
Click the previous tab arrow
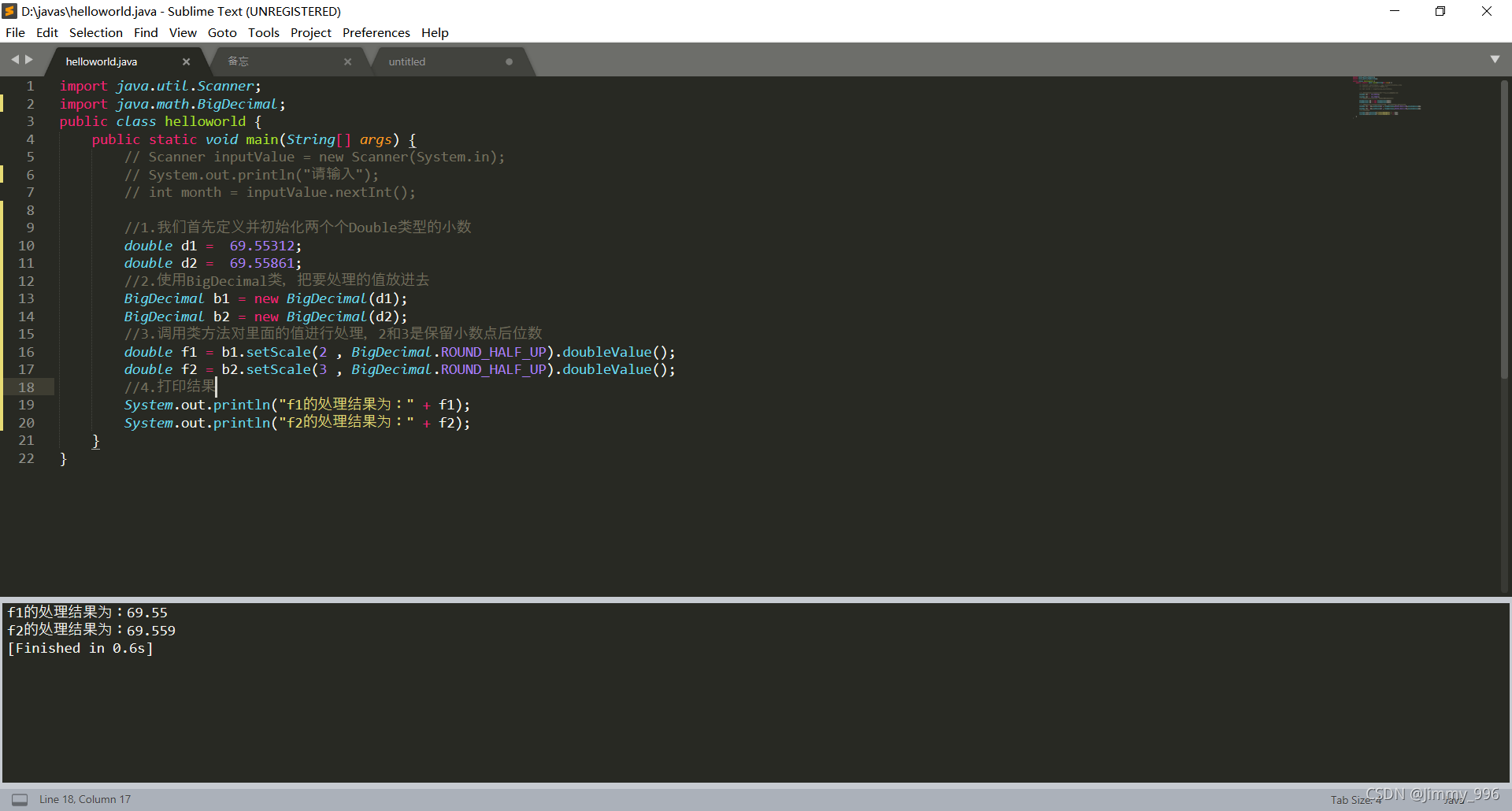click(14, 60)
